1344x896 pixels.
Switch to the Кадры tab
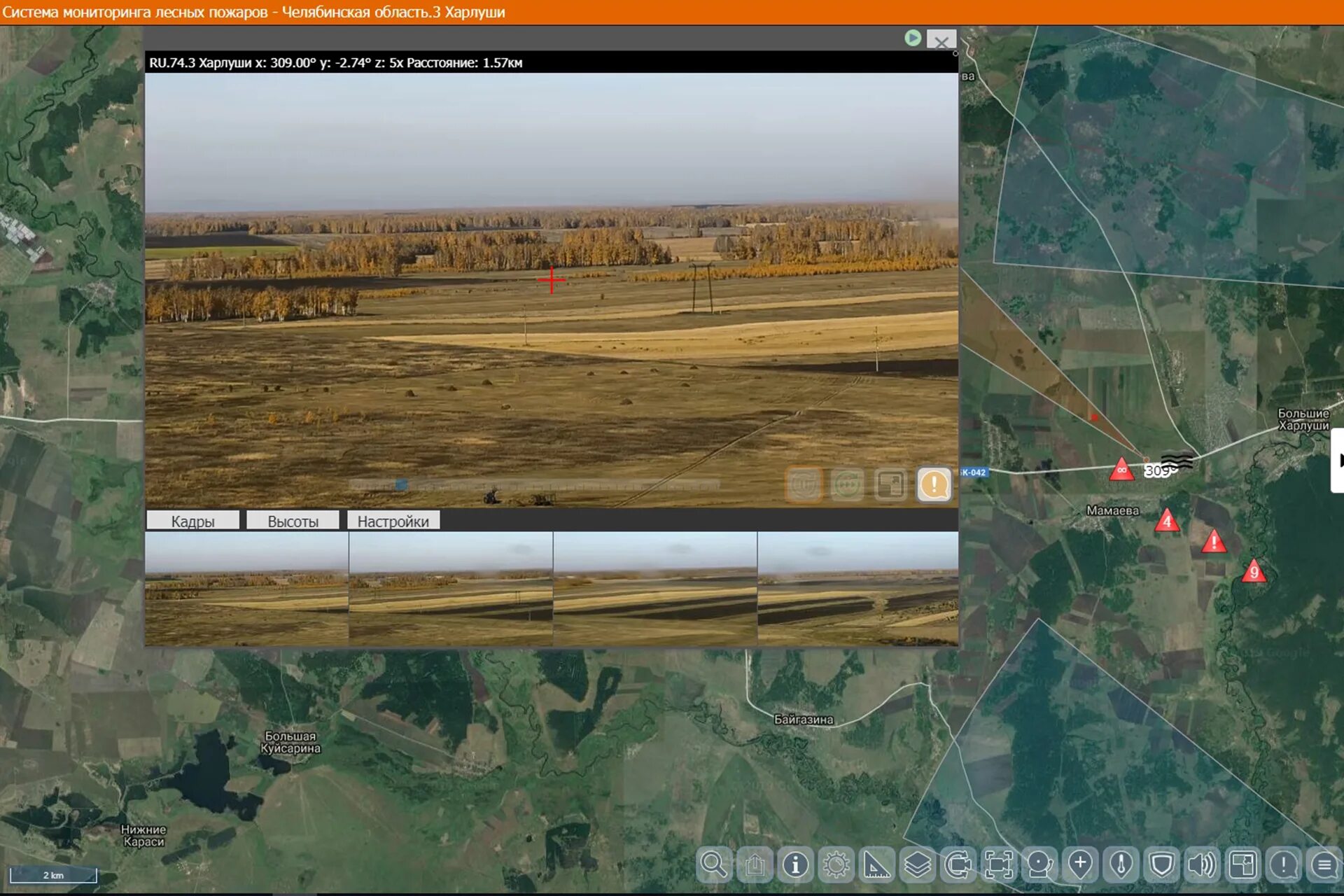click(x=192, y=521)
